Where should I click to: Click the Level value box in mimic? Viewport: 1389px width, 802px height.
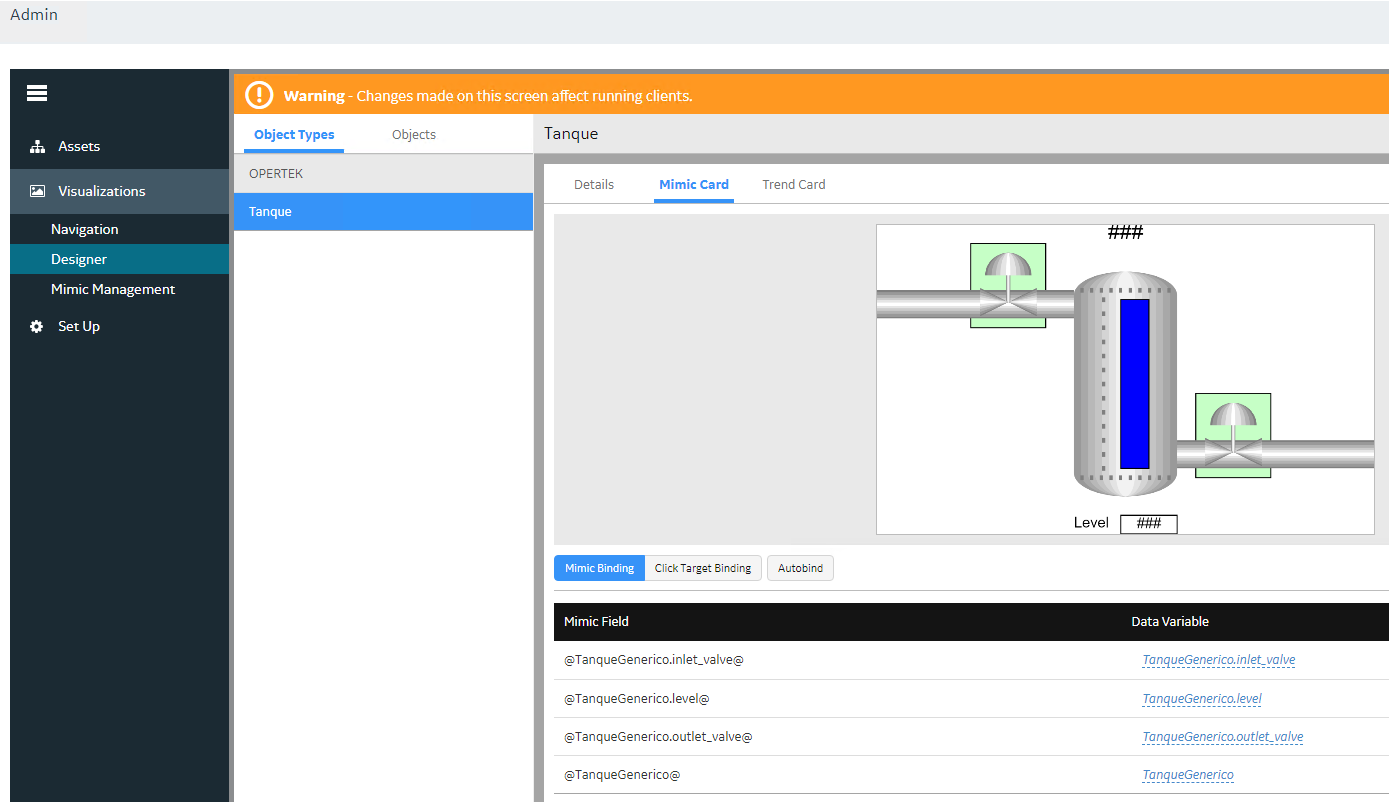coord(1148,524)
